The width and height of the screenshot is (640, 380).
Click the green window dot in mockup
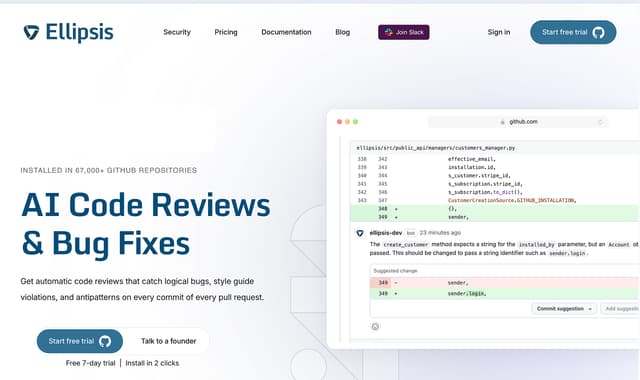(x=356, y=122)
